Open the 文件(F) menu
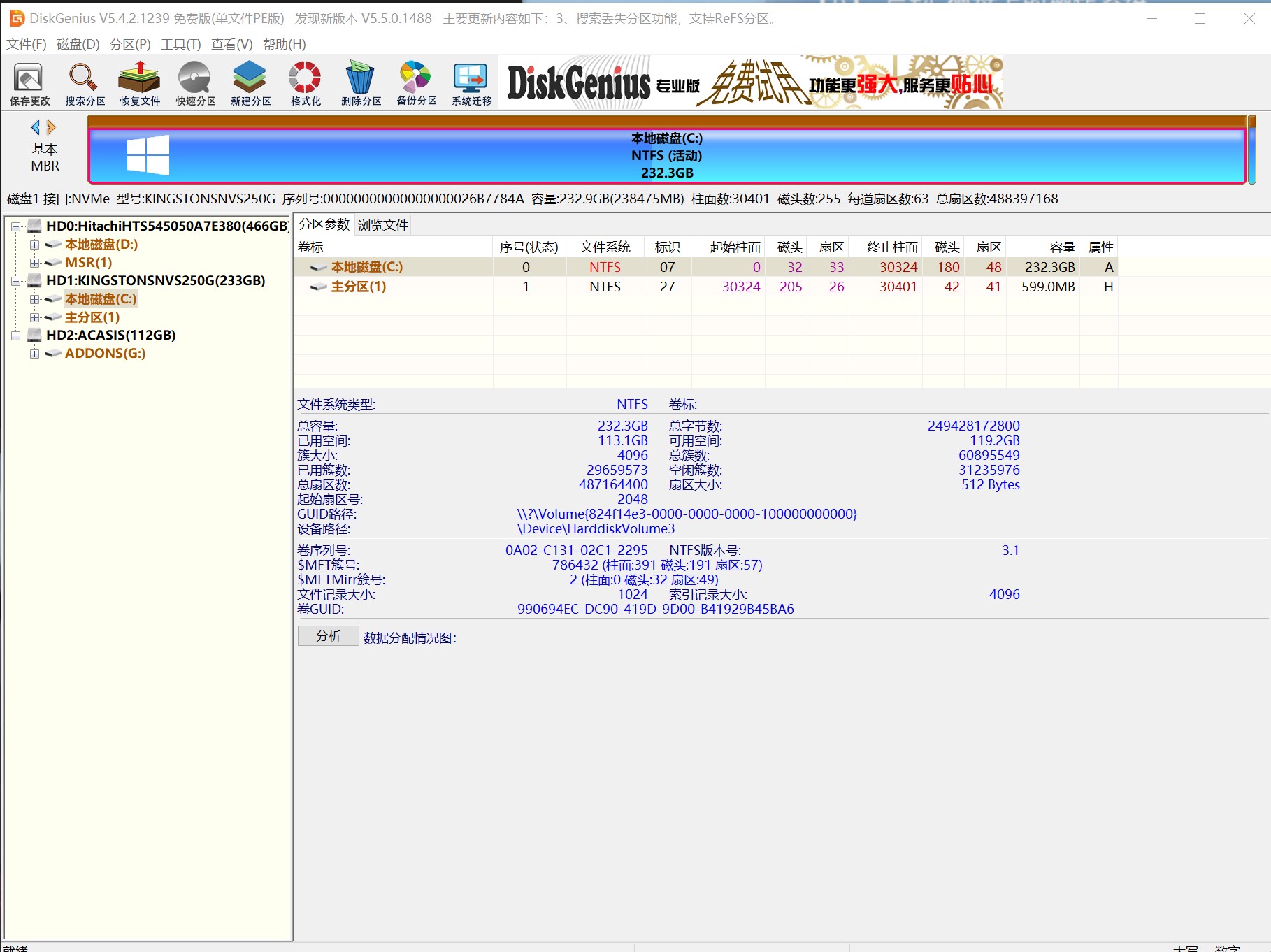 27,45
